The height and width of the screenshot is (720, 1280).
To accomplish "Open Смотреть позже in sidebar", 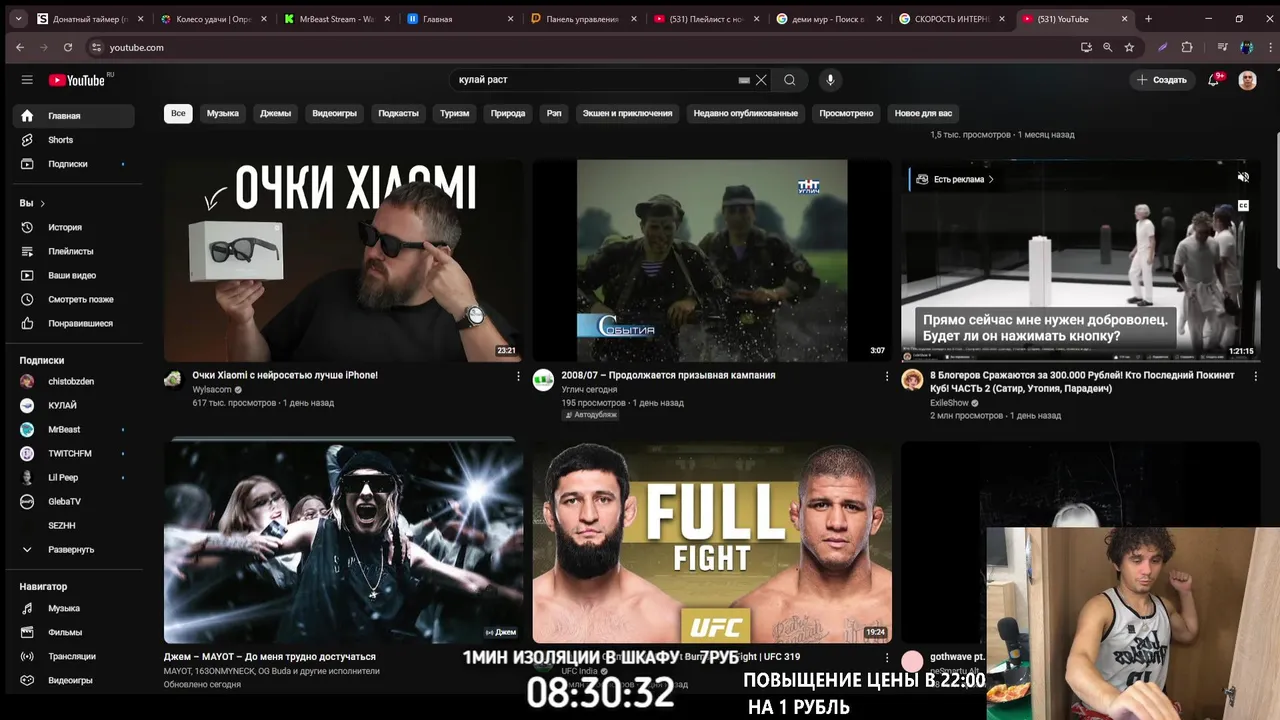I will coord(74,299).
